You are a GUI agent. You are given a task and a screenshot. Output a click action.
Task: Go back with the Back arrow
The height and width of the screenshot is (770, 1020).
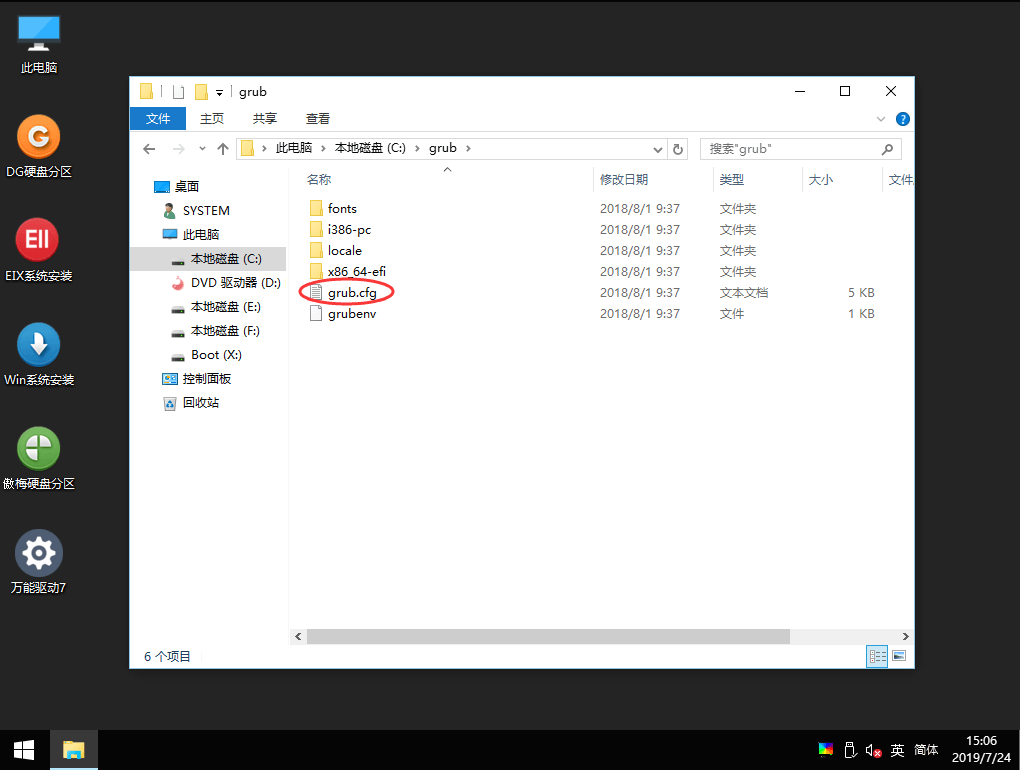click(x=150, y=149)
